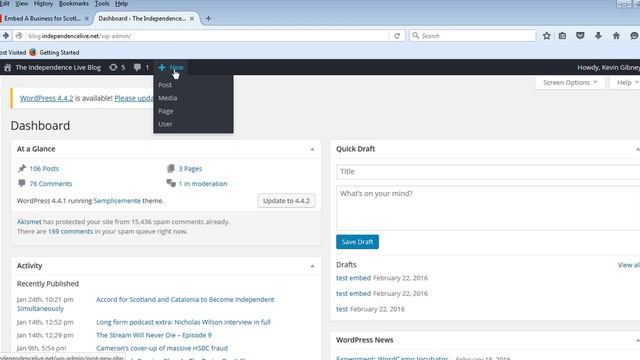Open The Stream Will Never Die post

tap(154, 335)
